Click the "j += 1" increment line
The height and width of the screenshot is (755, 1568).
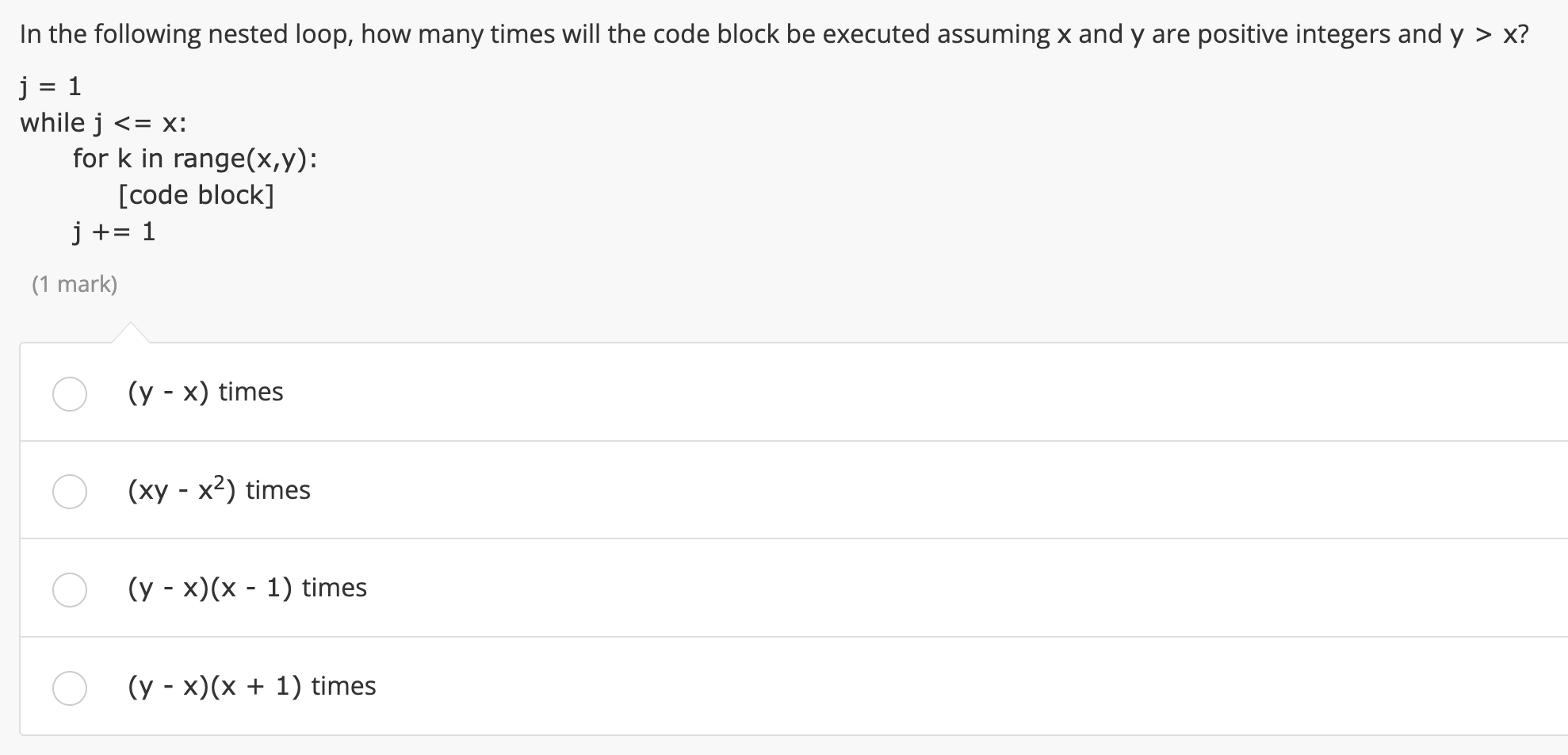tap(114, 232)
